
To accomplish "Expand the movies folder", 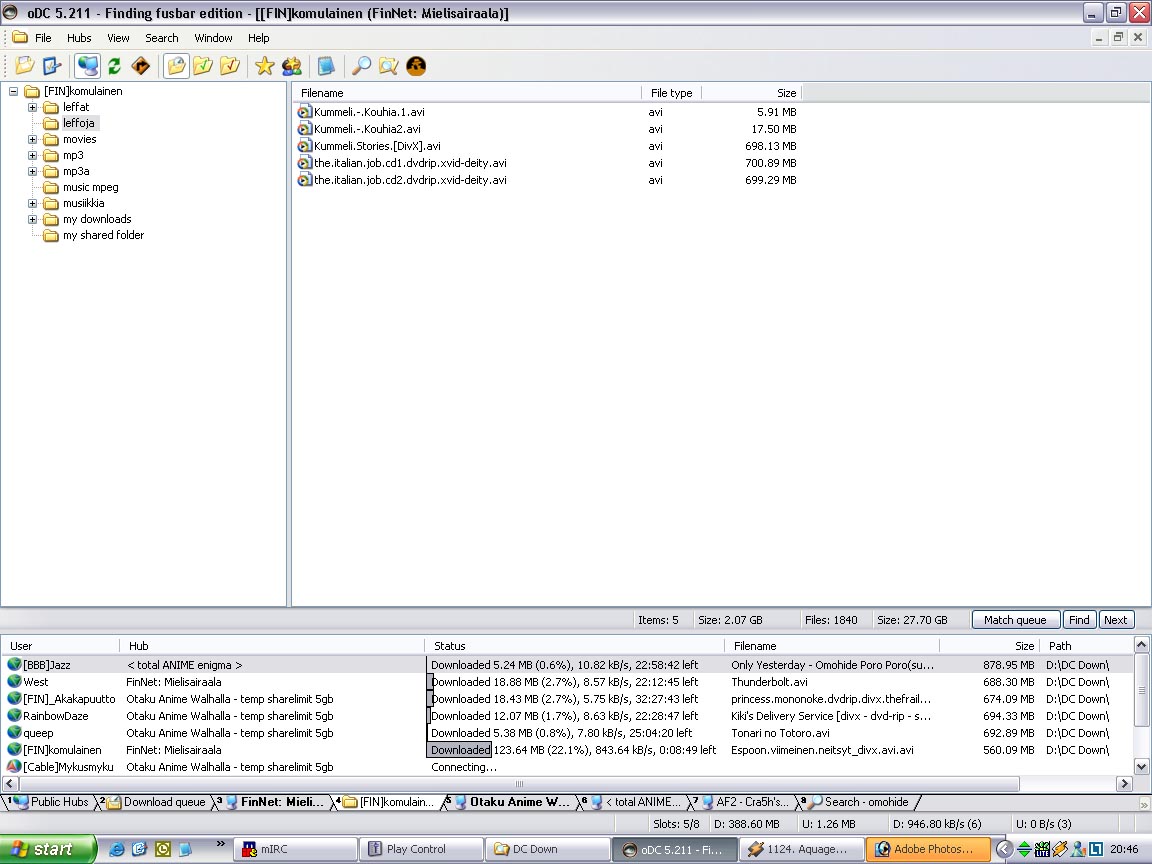I will [32, 140].
